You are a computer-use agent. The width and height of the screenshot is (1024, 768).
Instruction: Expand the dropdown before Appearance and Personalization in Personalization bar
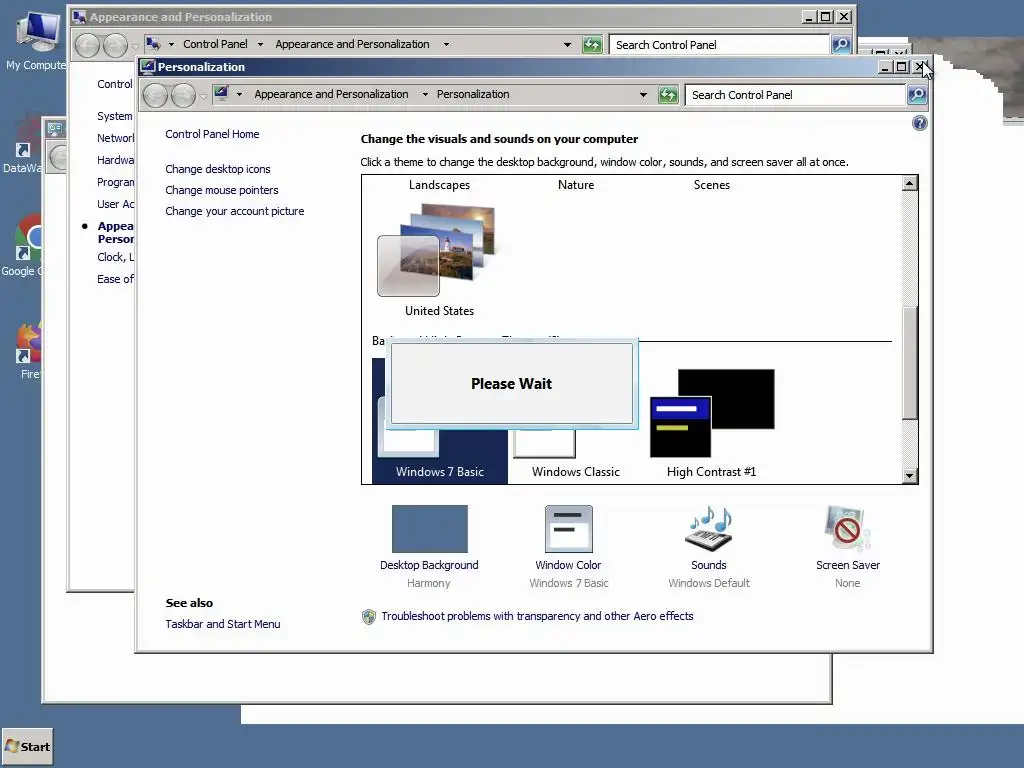click(x=240, y=94)
